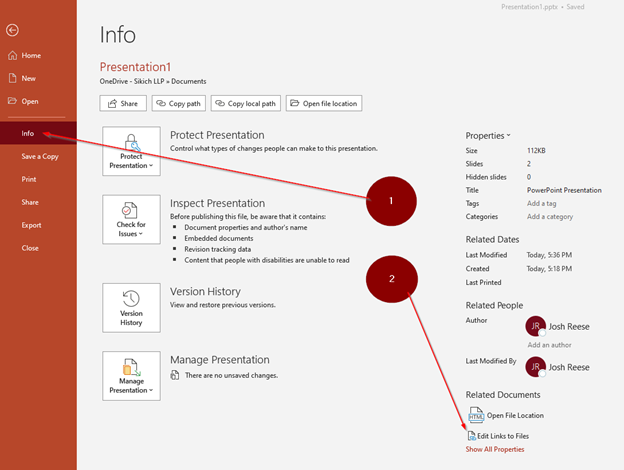
Task: Click Open file location button
Action: pyautogui.click(x=323, y=103)
